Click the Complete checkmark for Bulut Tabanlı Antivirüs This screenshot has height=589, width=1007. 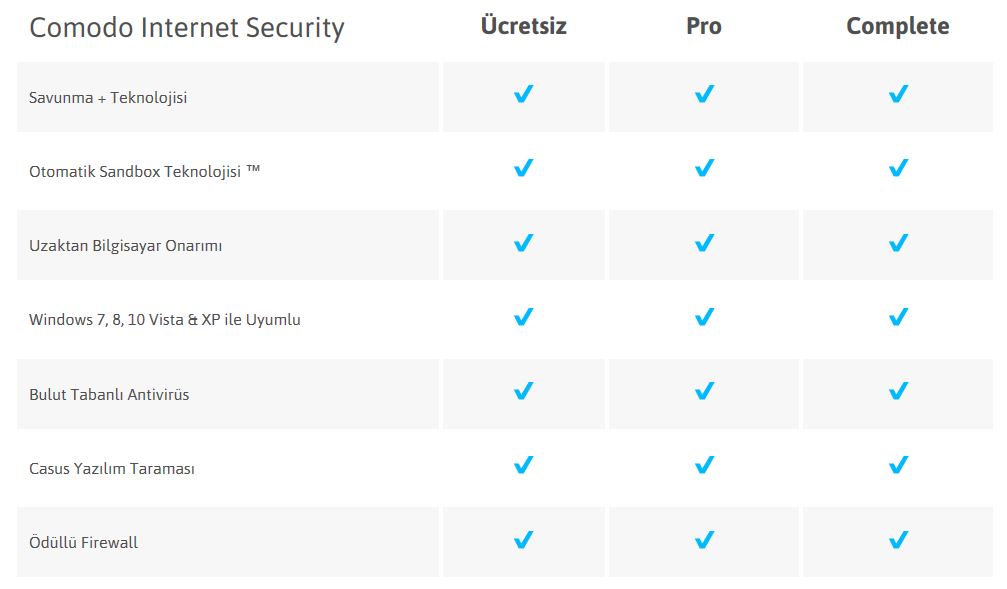point(898,391)
